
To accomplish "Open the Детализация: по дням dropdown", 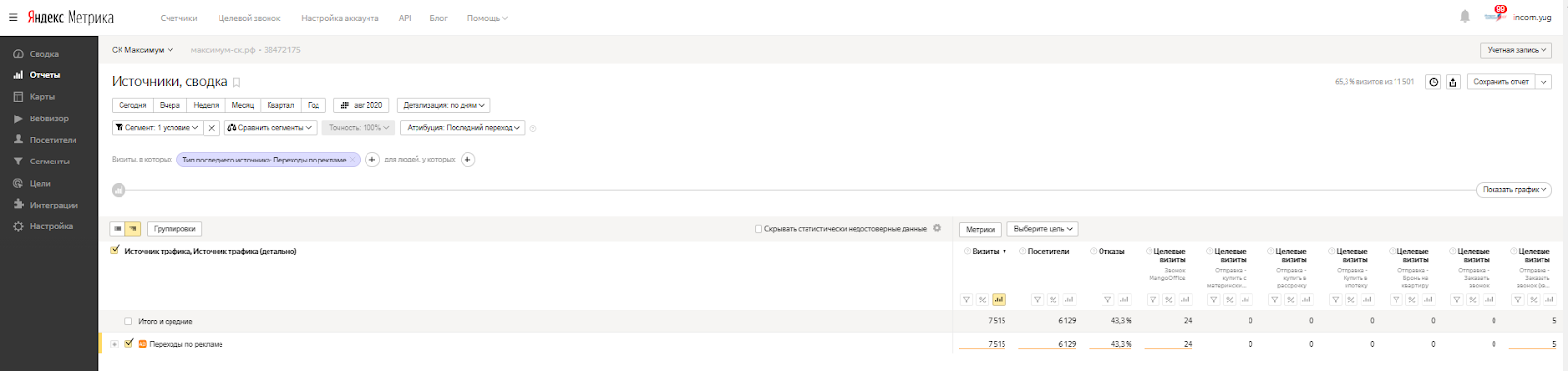I will click(x=443, y=105).
